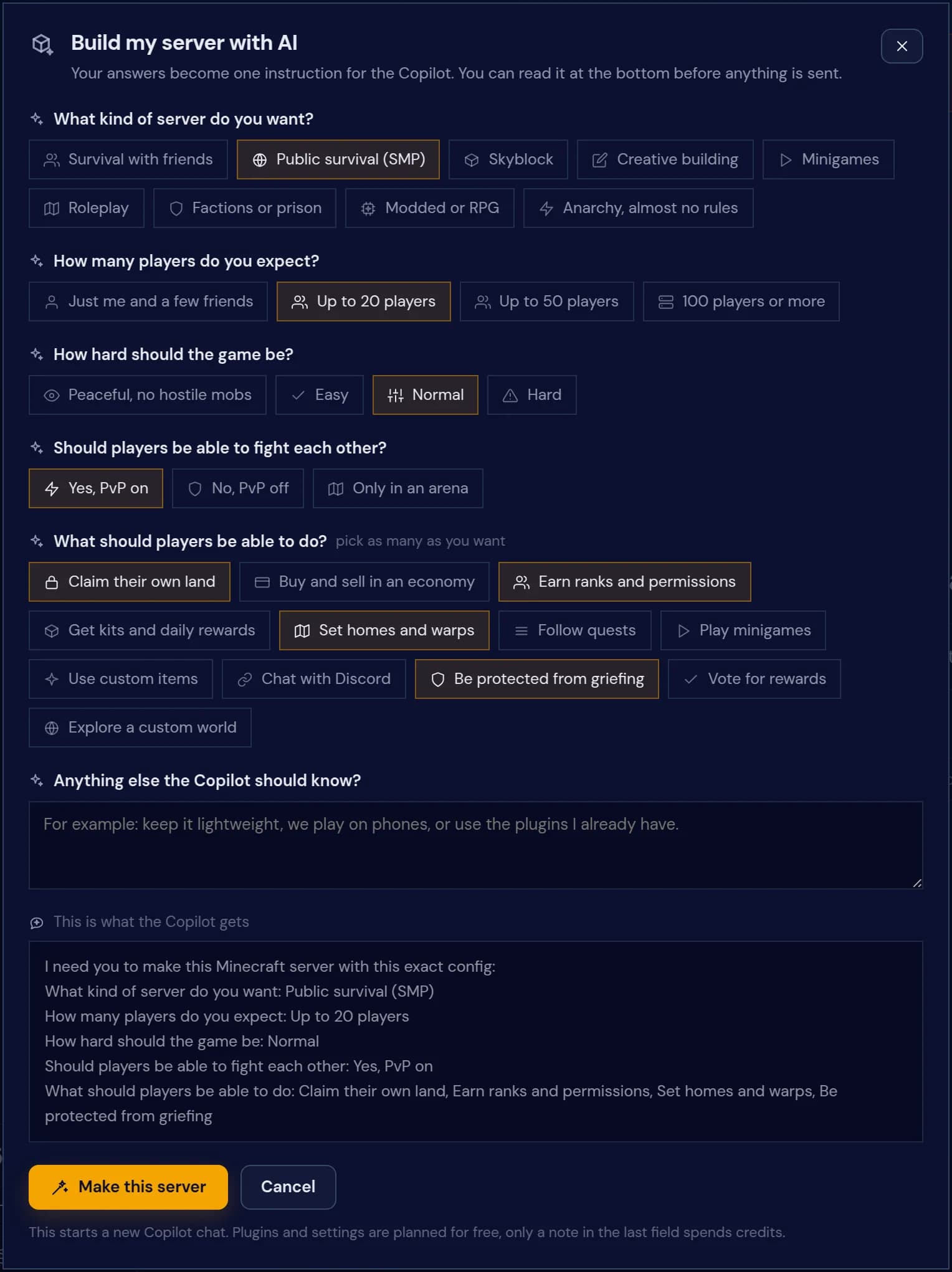The width and height of the screenshot is (952, 1272).
Task: Pick Only in an arena for PvP
Action: pyautogui.click(x=398, y=488)
